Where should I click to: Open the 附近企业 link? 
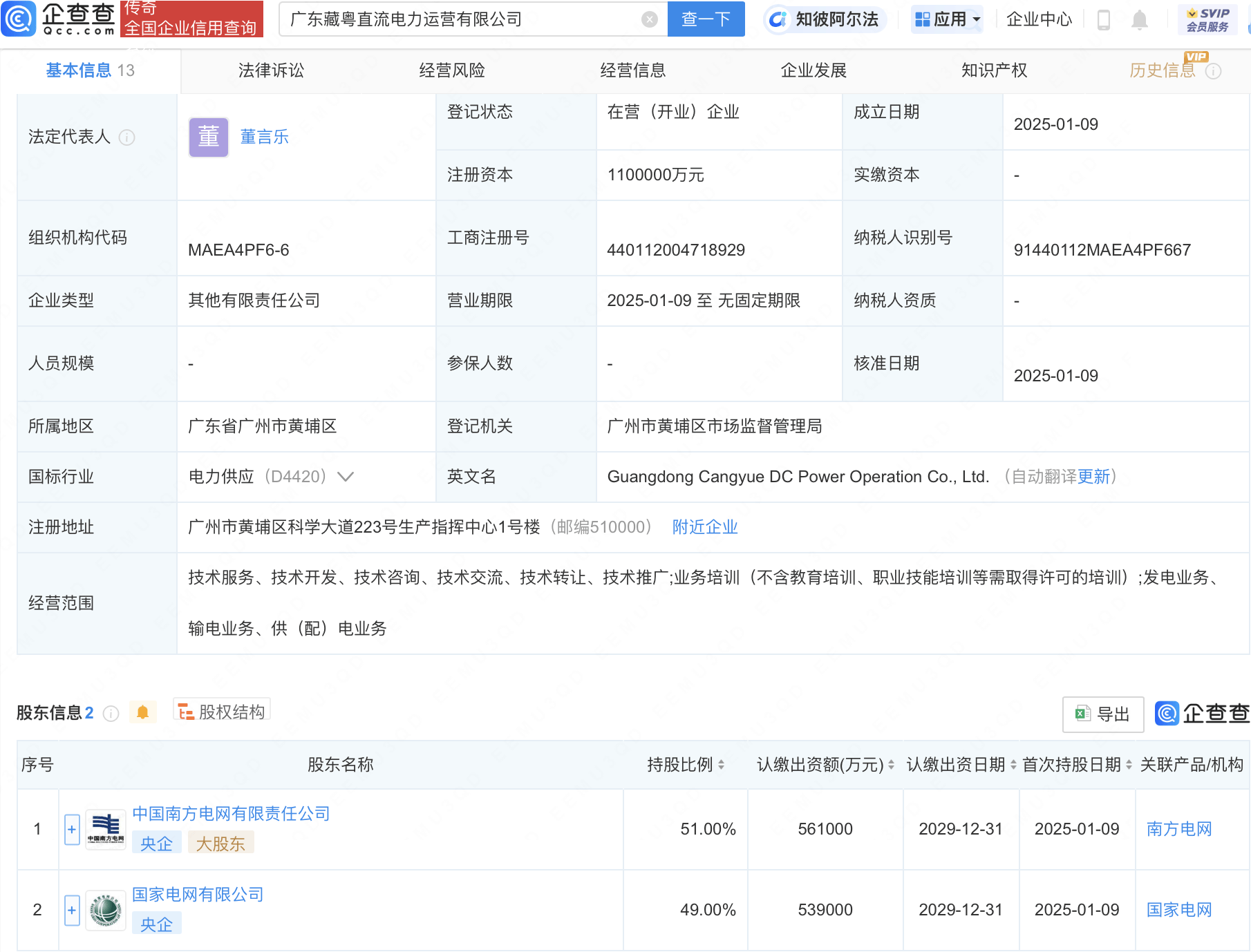(x=704, y=526)
